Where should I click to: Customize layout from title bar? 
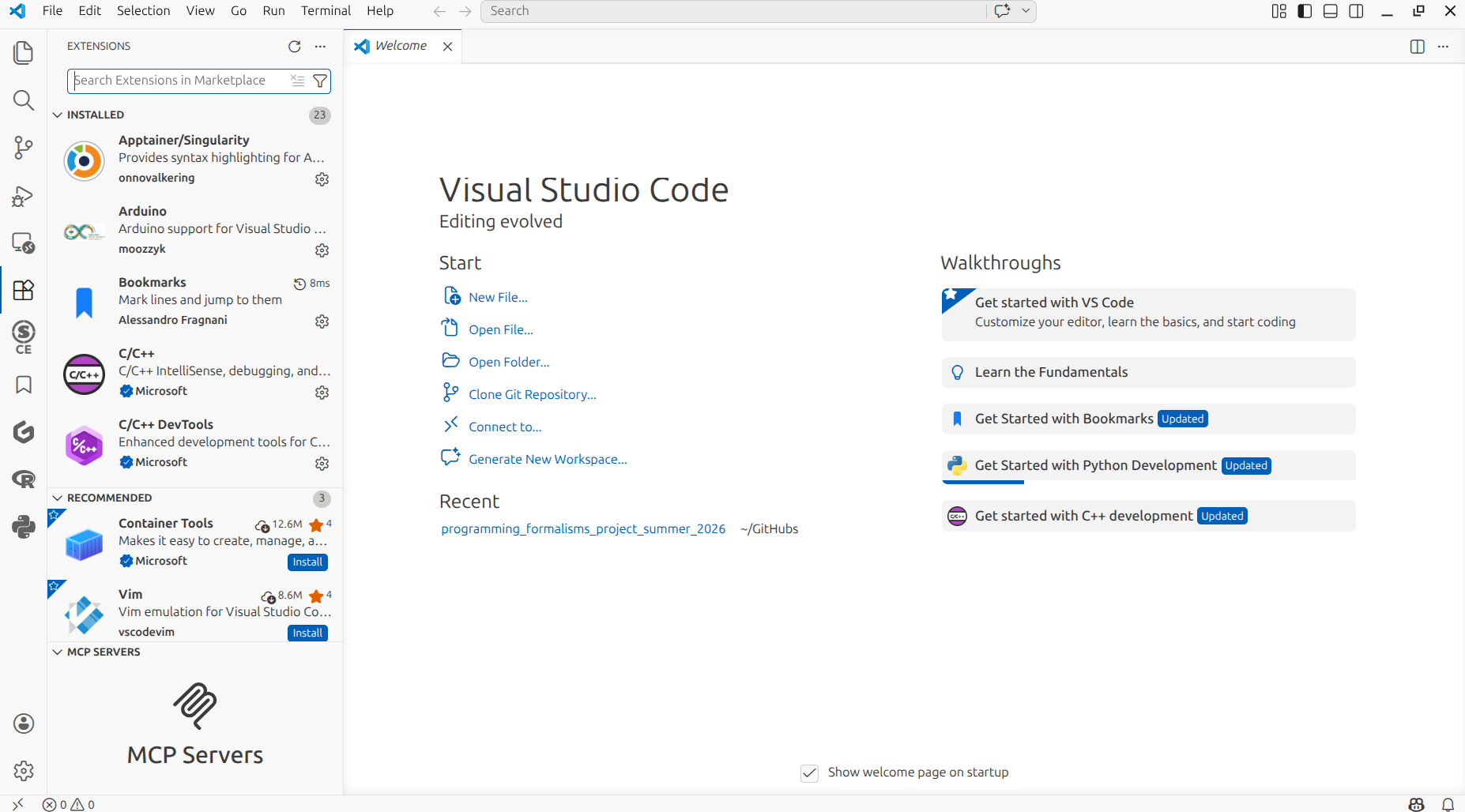[x=1279, y=11]
